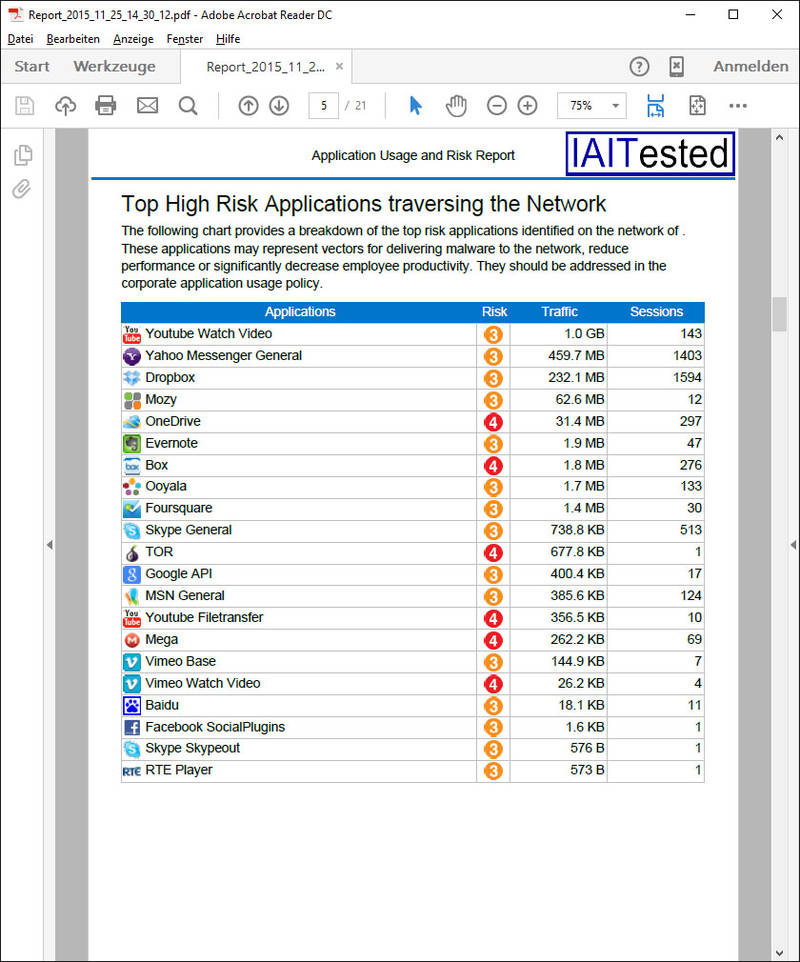This screenshot has height=962, width=800.
Task: Click the Youtube Filetransfer entry
Action: (x=204, y=617)
